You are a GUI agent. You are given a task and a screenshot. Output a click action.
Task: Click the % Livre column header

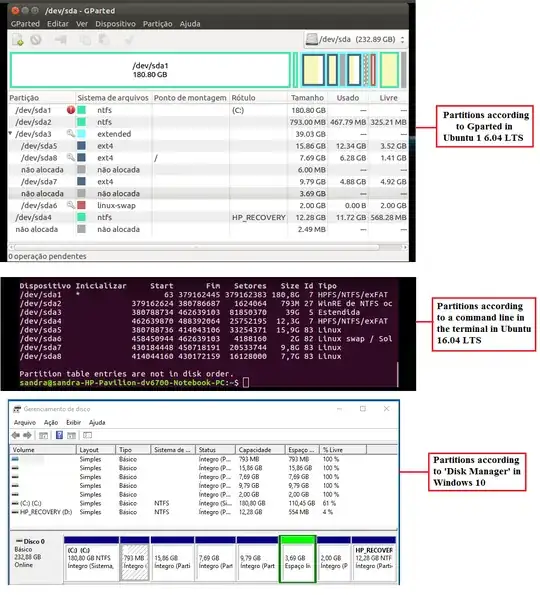click(343, 450)
